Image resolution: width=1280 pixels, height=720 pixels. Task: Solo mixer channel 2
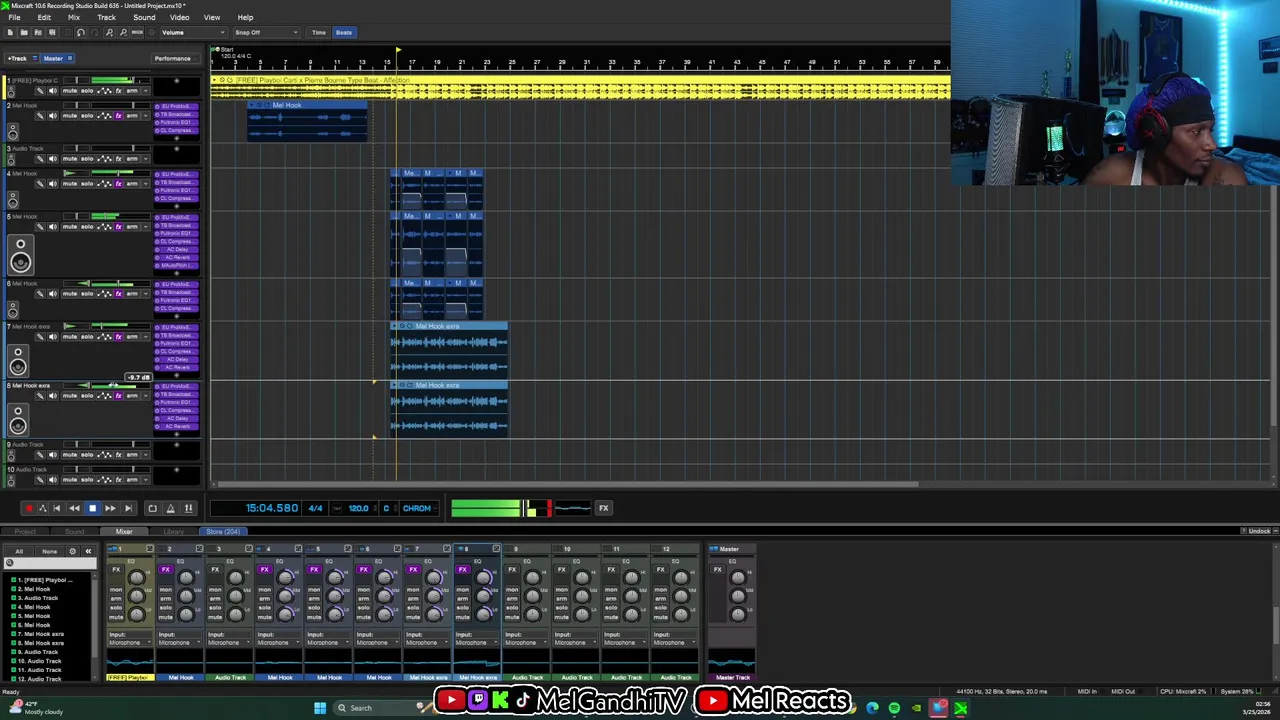(165, 608)
